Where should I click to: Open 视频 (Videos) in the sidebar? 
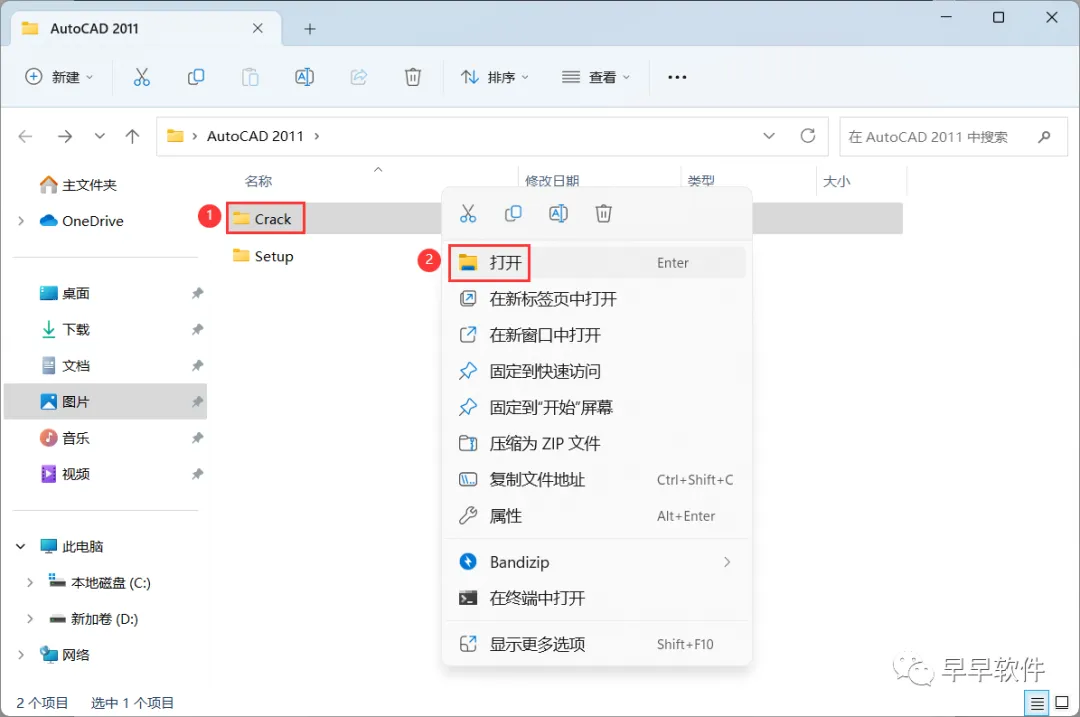coord(65,474)
